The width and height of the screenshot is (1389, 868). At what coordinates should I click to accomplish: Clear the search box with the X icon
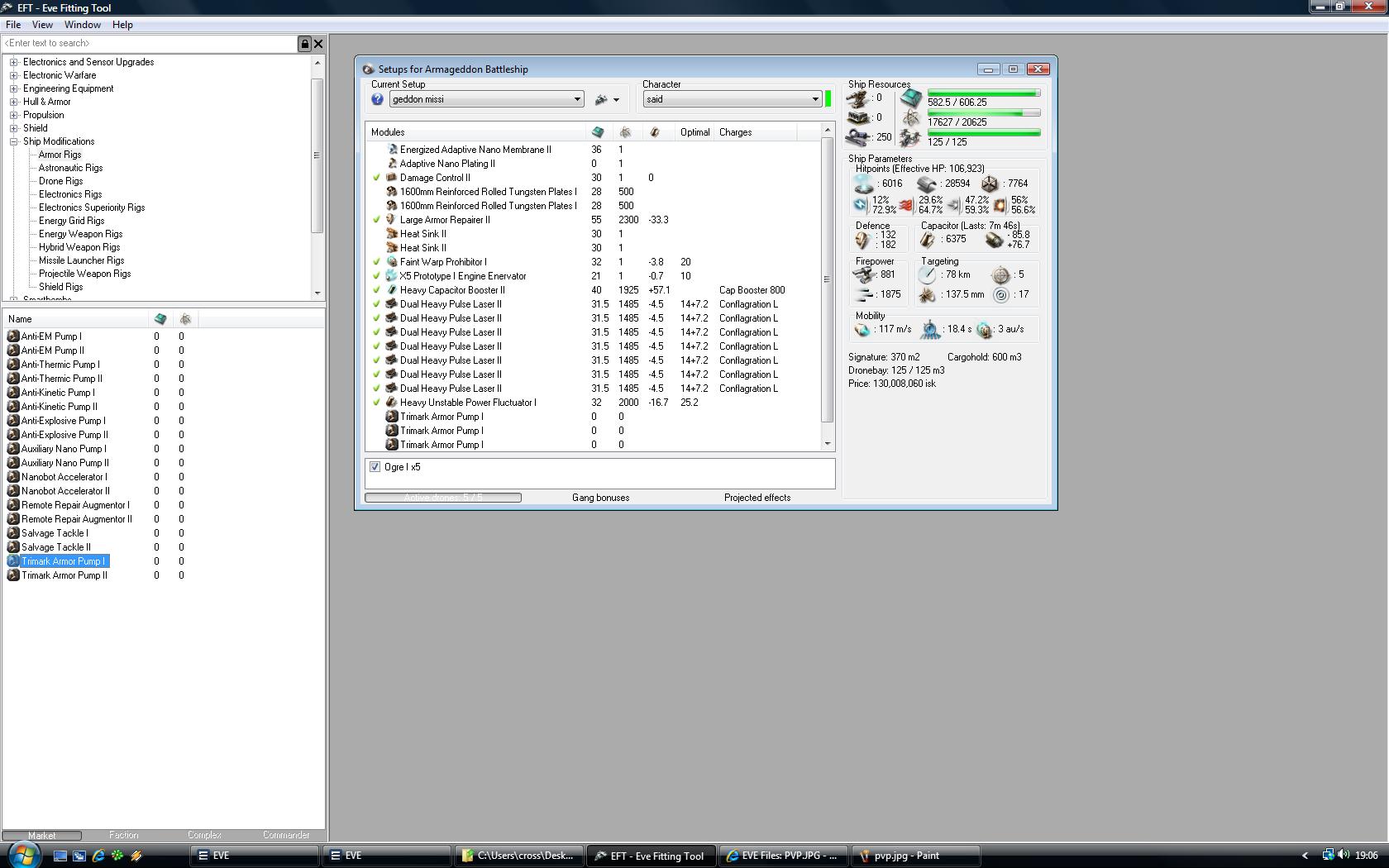[x=318, y=44]
